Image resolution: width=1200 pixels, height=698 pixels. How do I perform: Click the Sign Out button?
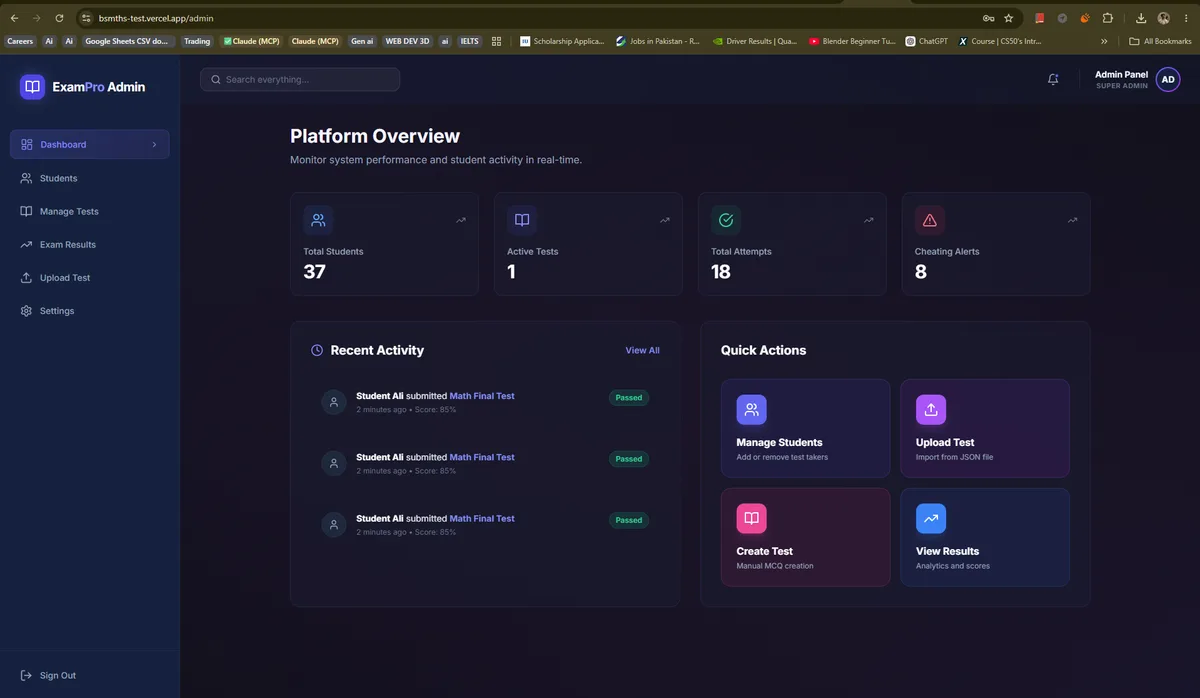tap(48, 675)
